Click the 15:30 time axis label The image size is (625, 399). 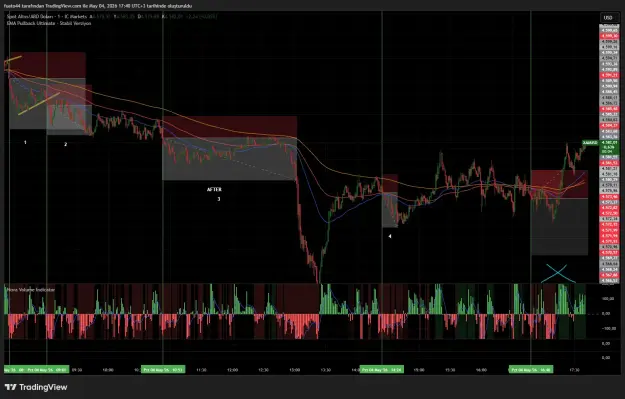click(x=450, y=370)
